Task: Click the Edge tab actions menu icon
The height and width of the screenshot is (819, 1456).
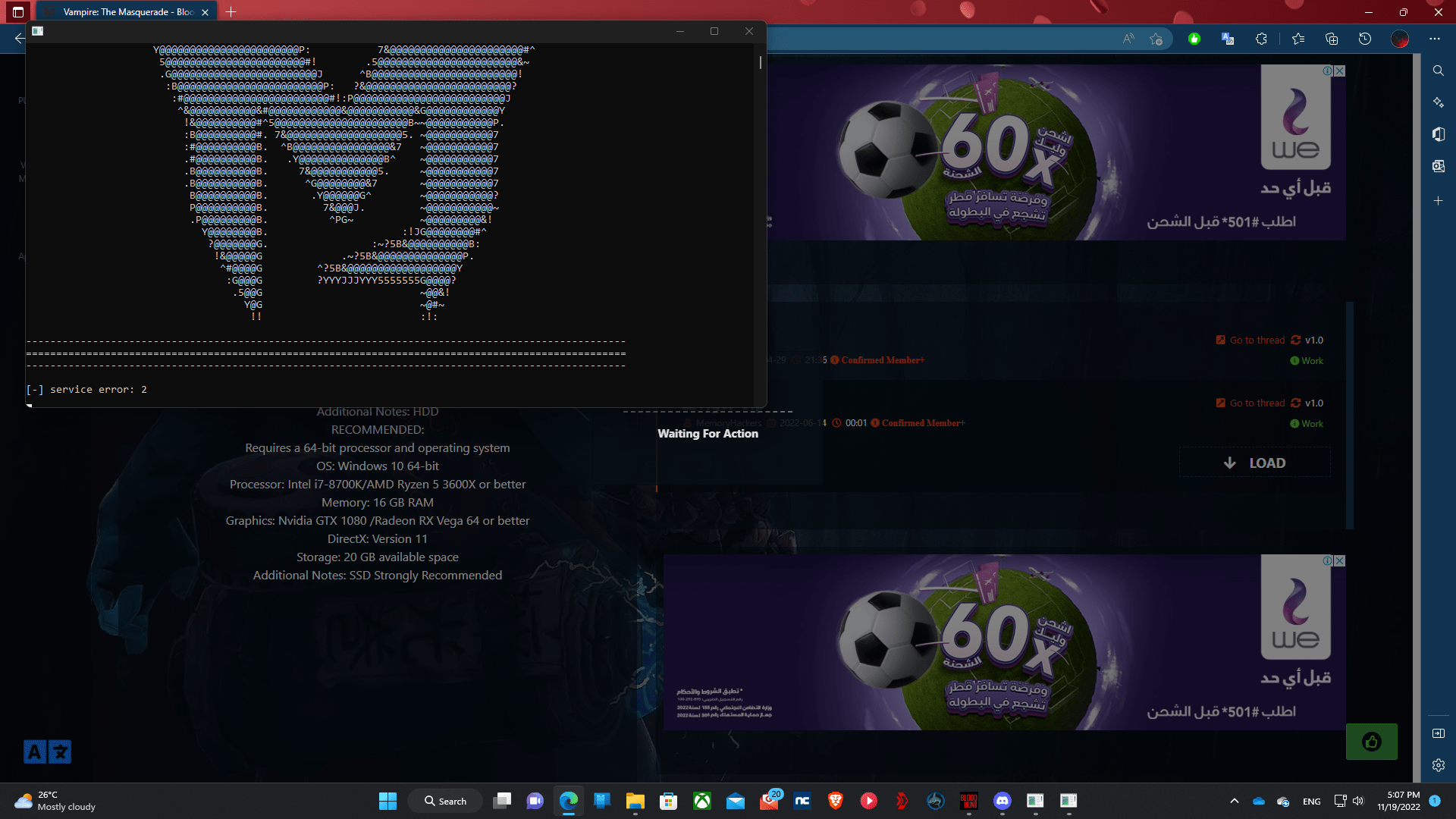Action: [x=18, y=12]
